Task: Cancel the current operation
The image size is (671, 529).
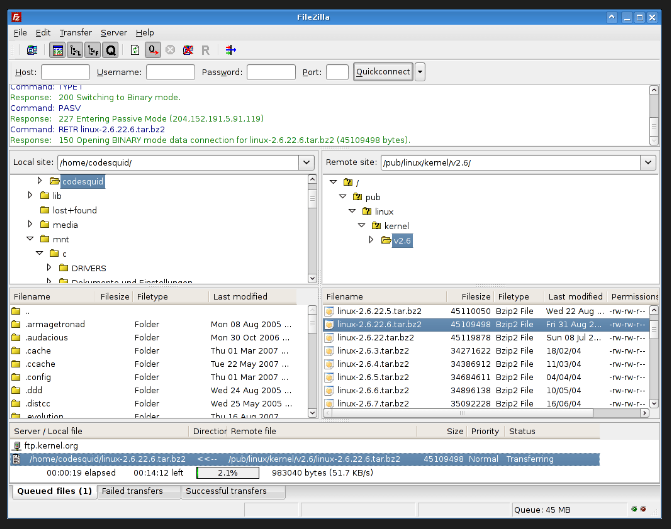Action: click(x=170, y=51)
